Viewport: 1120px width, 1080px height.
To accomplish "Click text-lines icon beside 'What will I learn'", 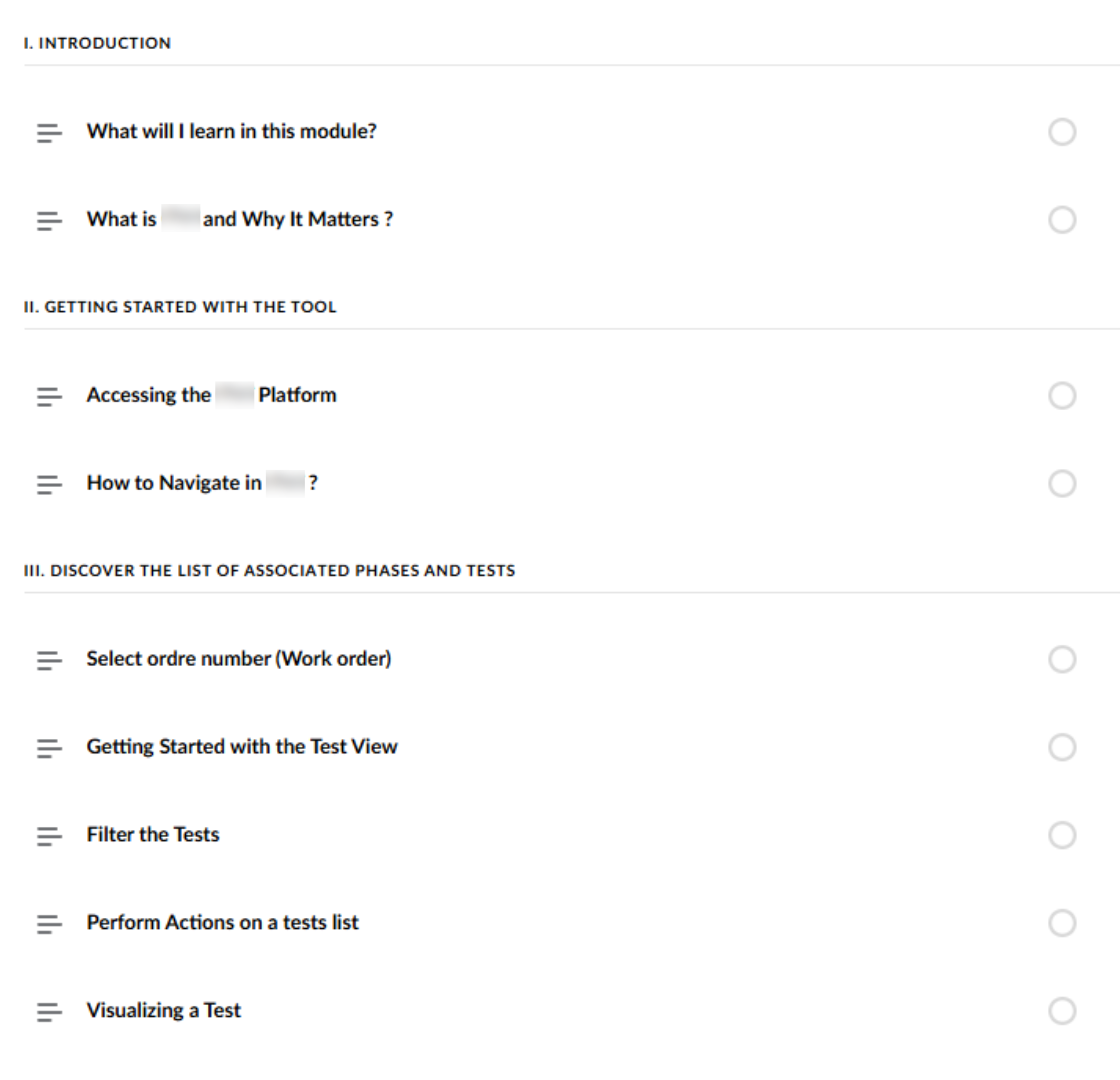I will tap(49, 132).
